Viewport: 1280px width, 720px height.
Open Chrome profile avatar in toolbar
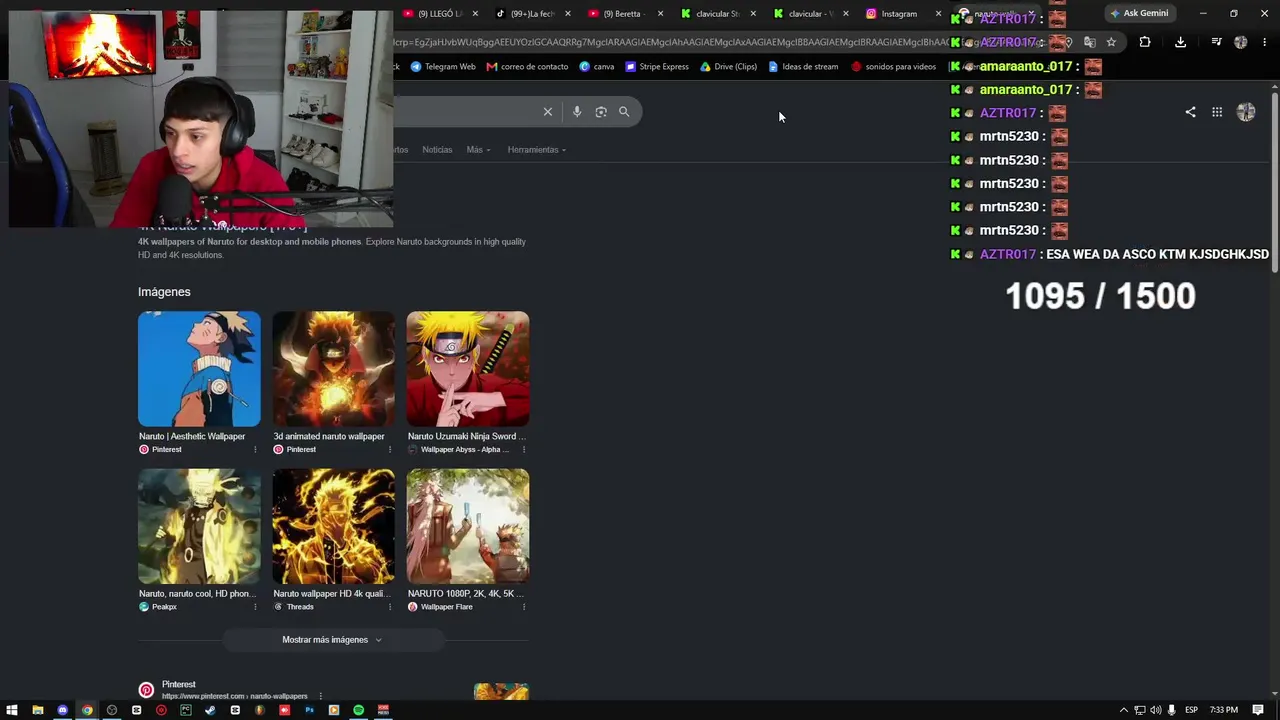point(1241,42)
